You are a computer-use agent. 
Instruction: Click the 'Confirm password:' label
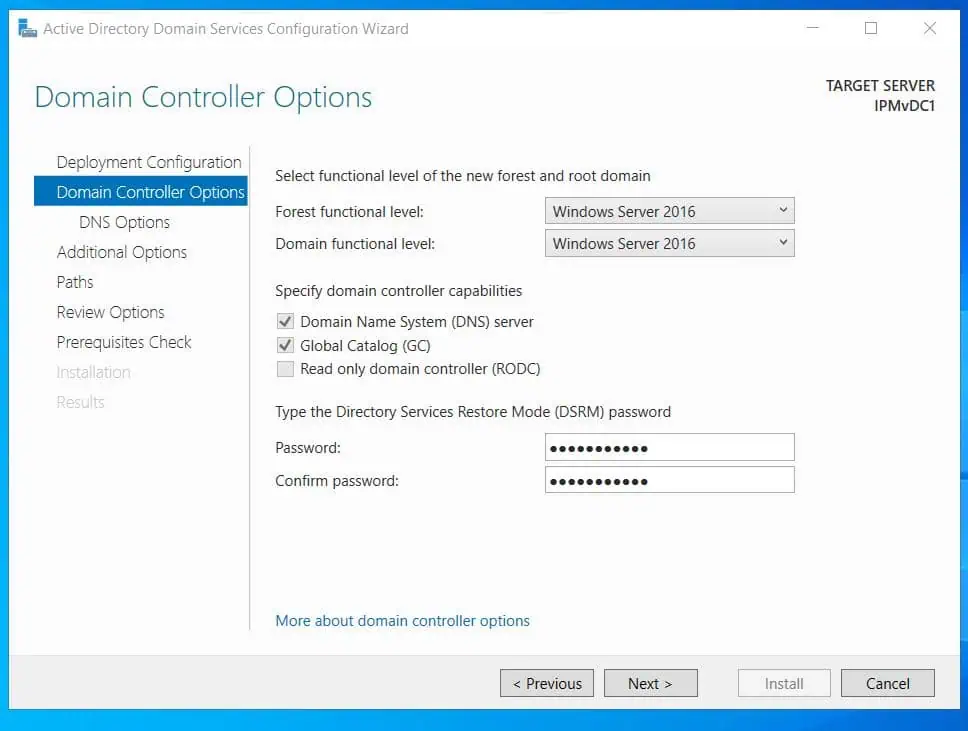(337, 480)
